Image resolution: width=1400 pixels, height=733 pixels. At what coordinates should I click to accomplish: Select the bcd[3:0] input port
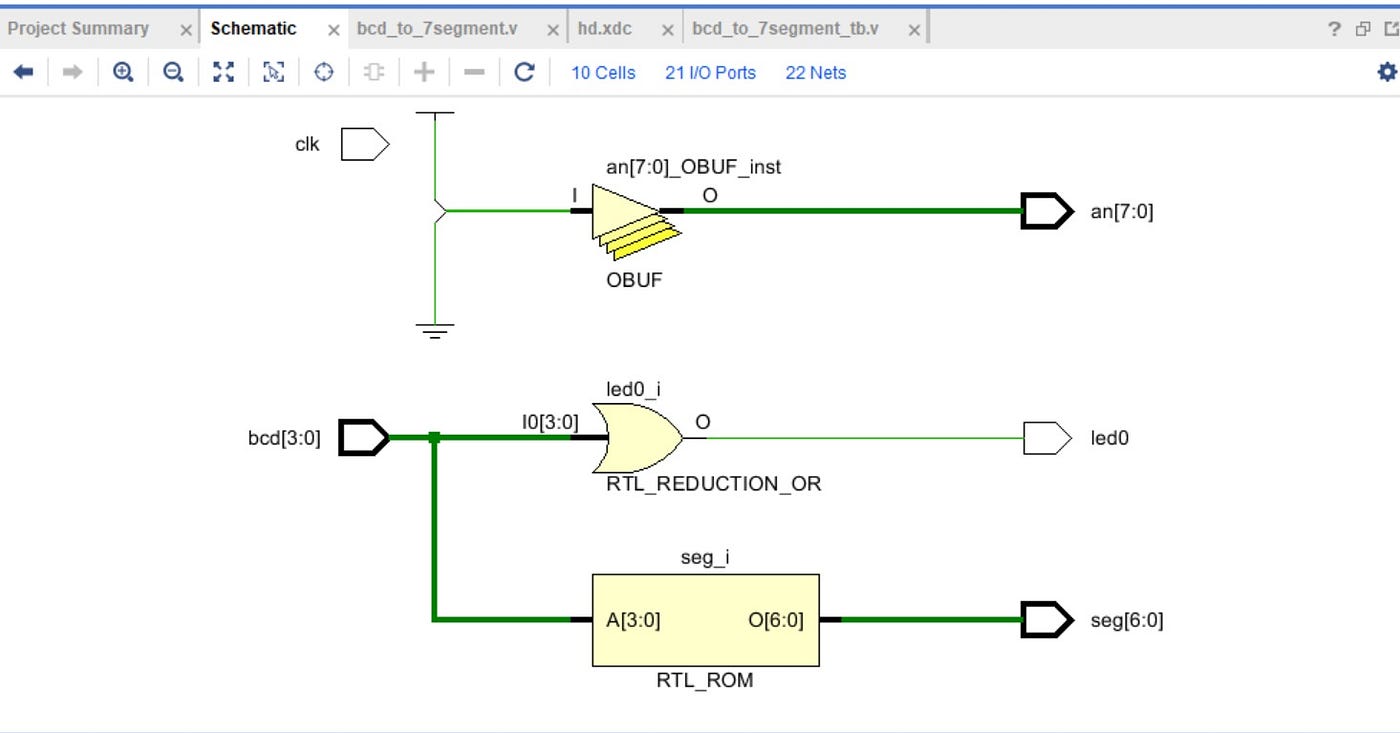click(x=364, y=438)
